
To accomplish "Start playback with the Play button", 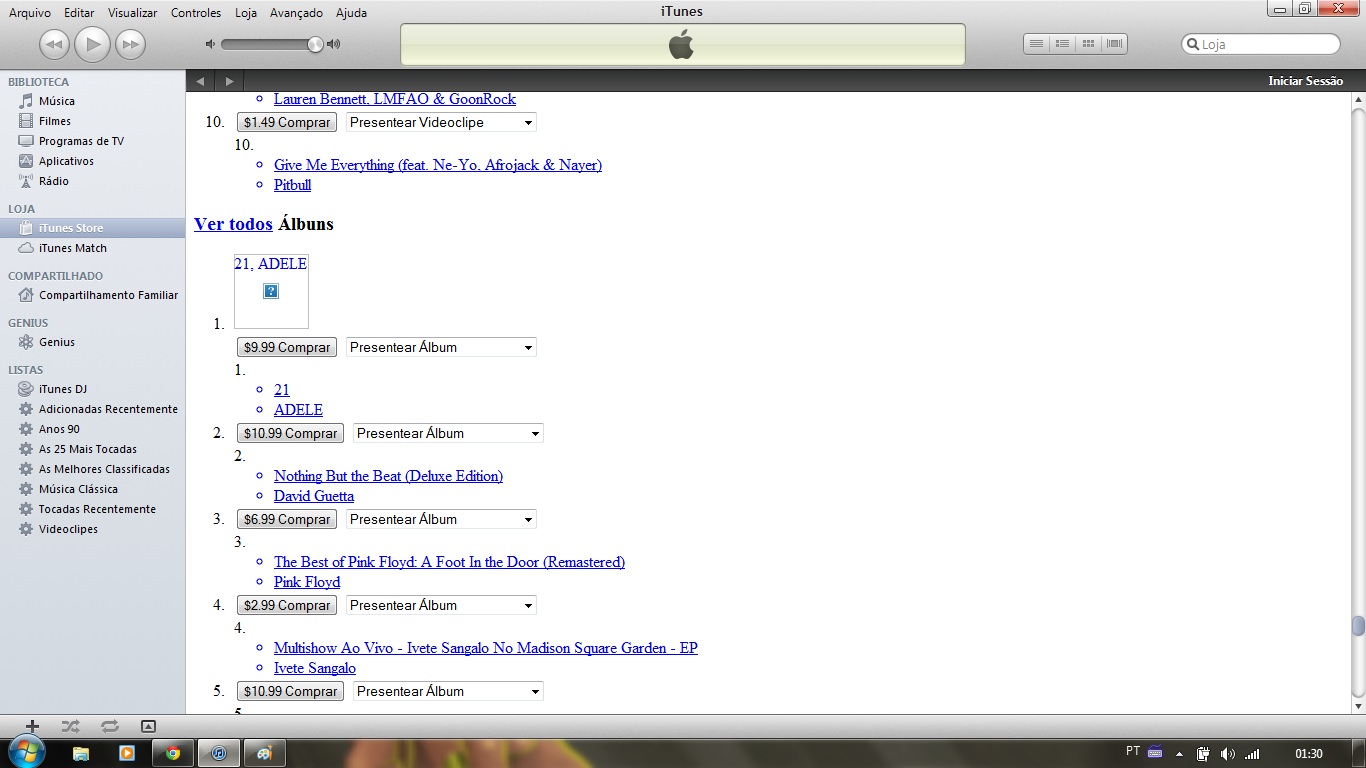I will 92,44.
